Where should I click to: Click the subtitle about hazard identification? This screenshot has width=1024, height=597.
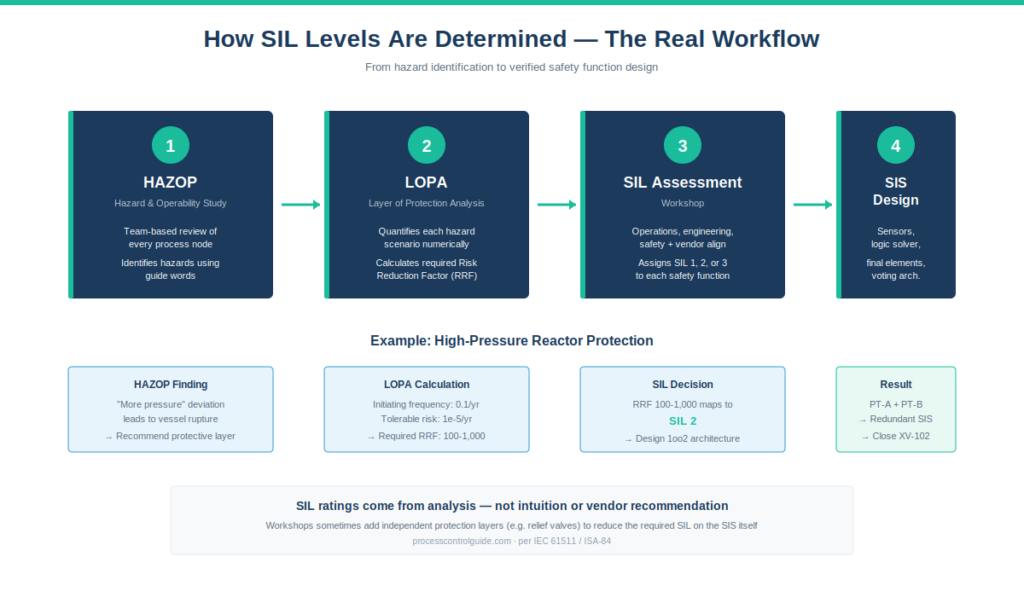click(x=511, y=67)
